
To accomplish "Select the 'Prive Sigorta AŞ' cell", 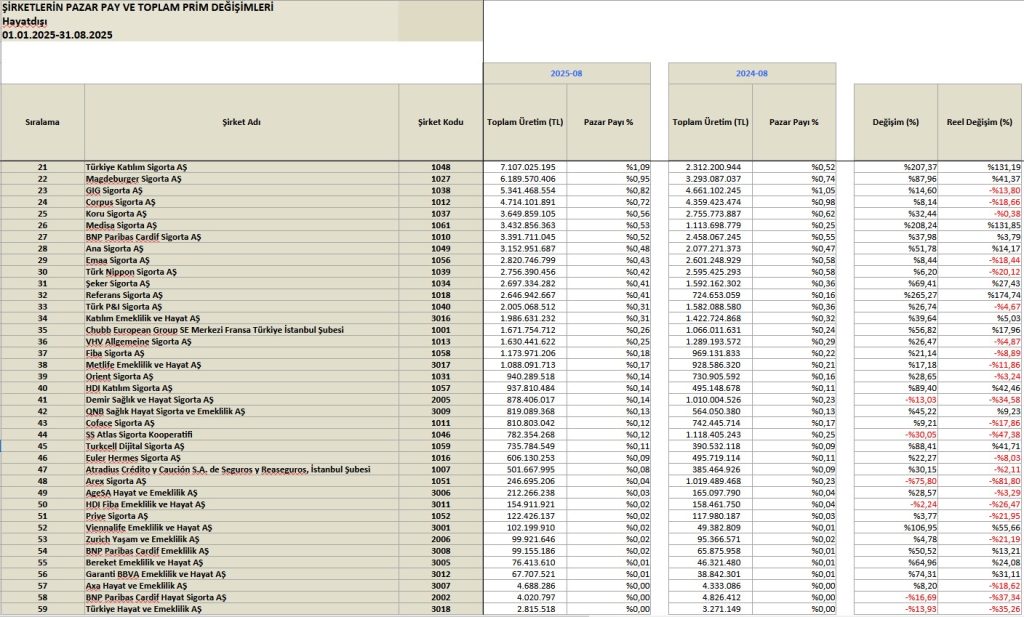I will click(241, 516).
